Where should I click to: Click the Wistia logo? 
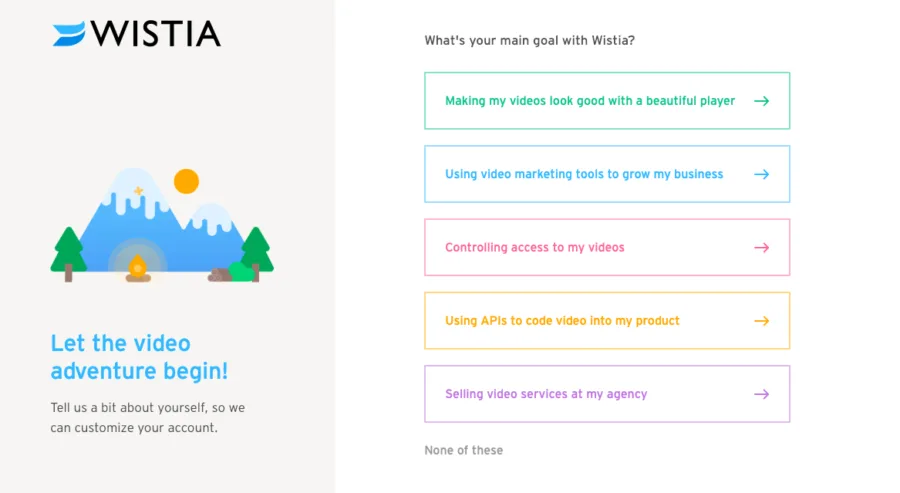point(136,34)
